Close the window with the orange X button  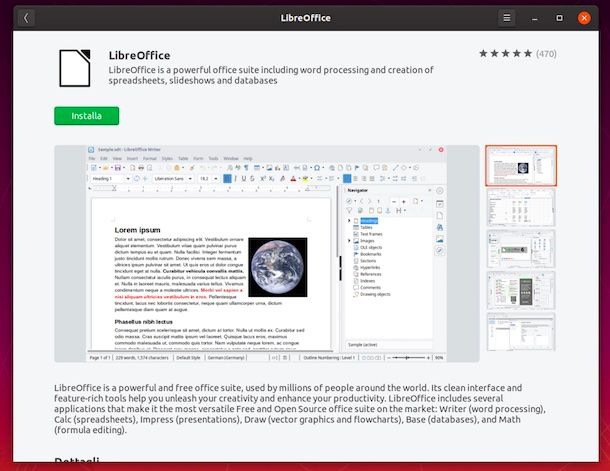(x=584, y=18)
